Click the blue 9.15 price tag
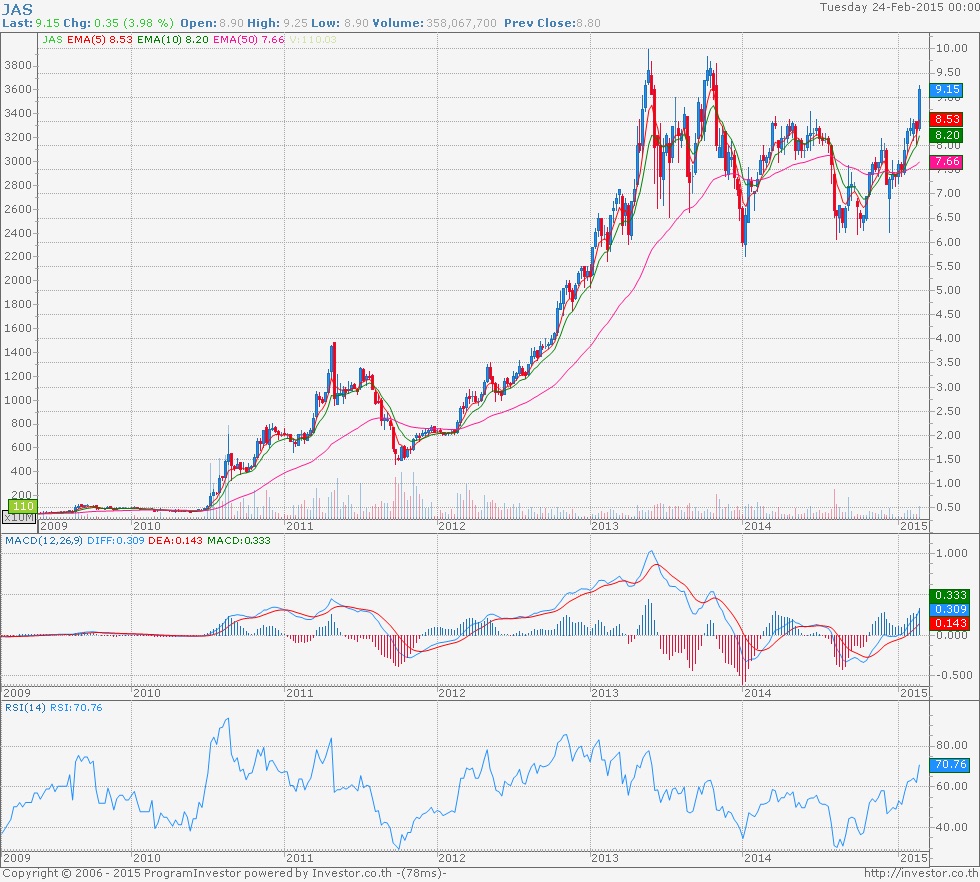This screenshot has width=980, height=882. tap(947, 89)
